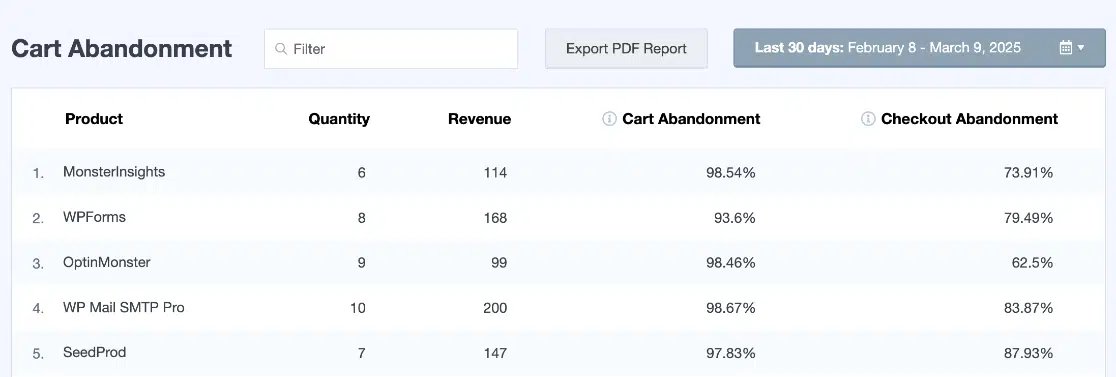Click the info icon beside Cart Abandonment column

pyautogui.click(x=609, y=119)
